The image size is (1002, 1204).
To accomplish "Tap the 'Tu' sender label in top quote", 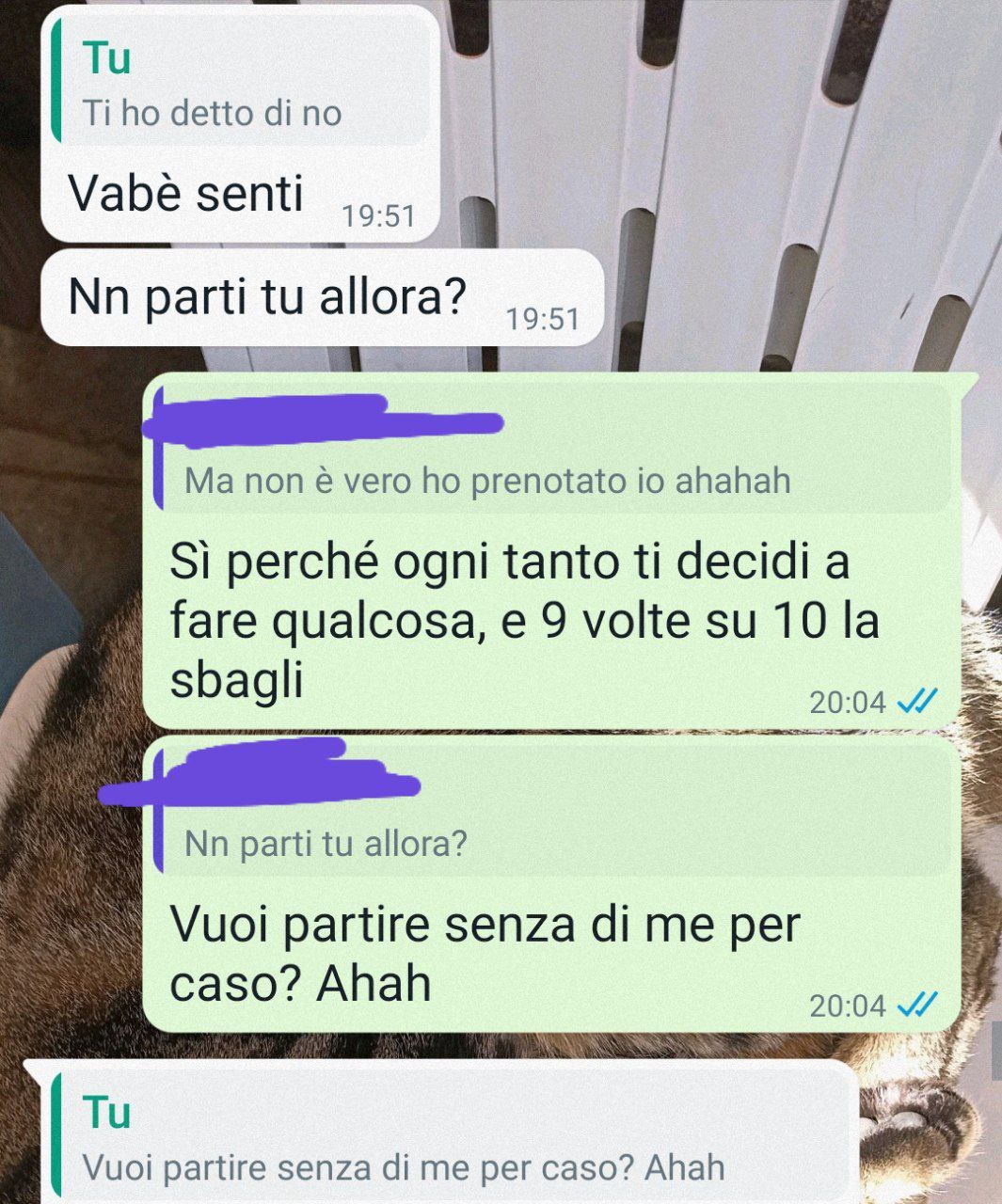I will (106, 57).
